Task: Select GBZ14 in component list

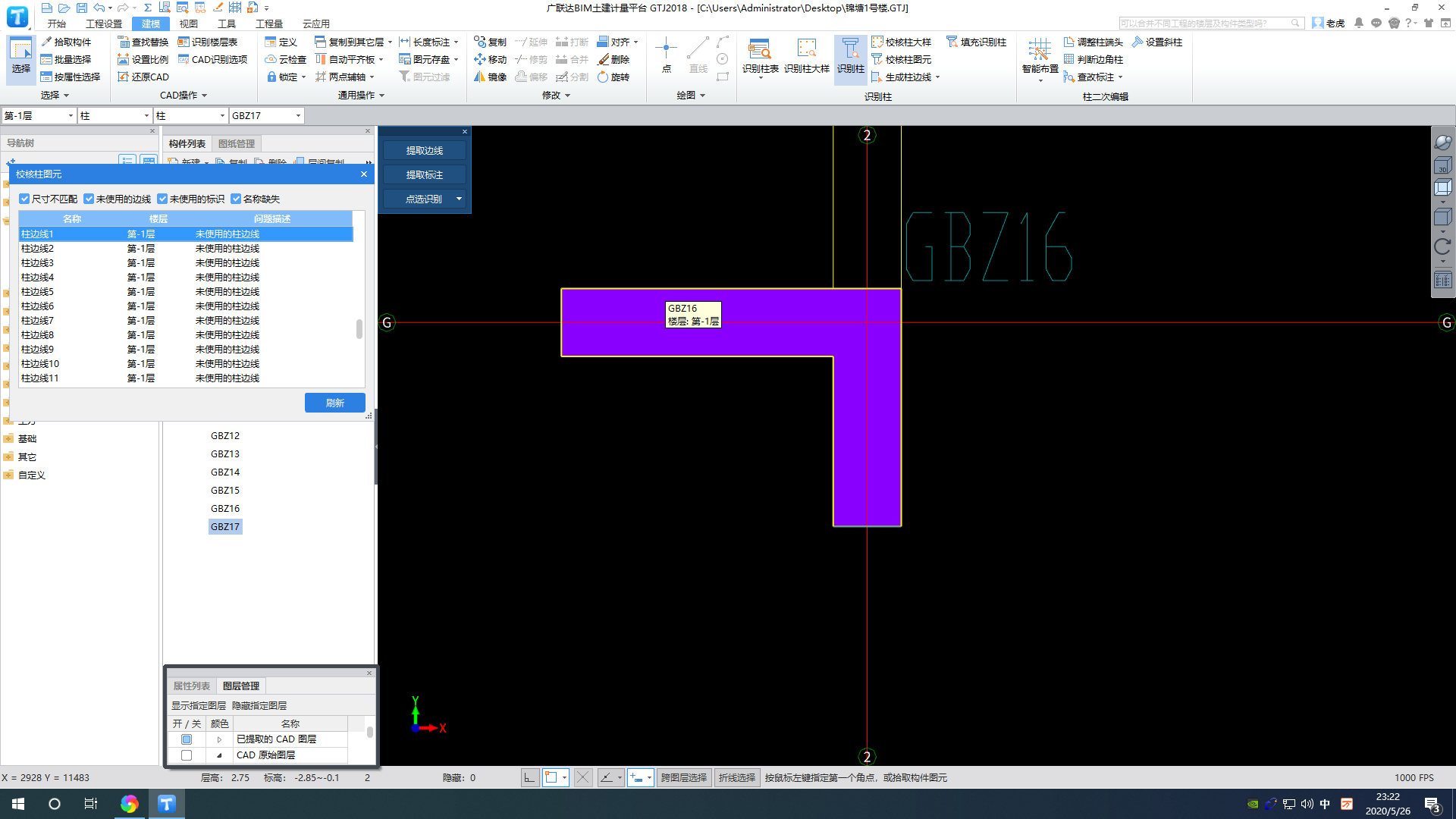Action: click(x=225, y=472)
